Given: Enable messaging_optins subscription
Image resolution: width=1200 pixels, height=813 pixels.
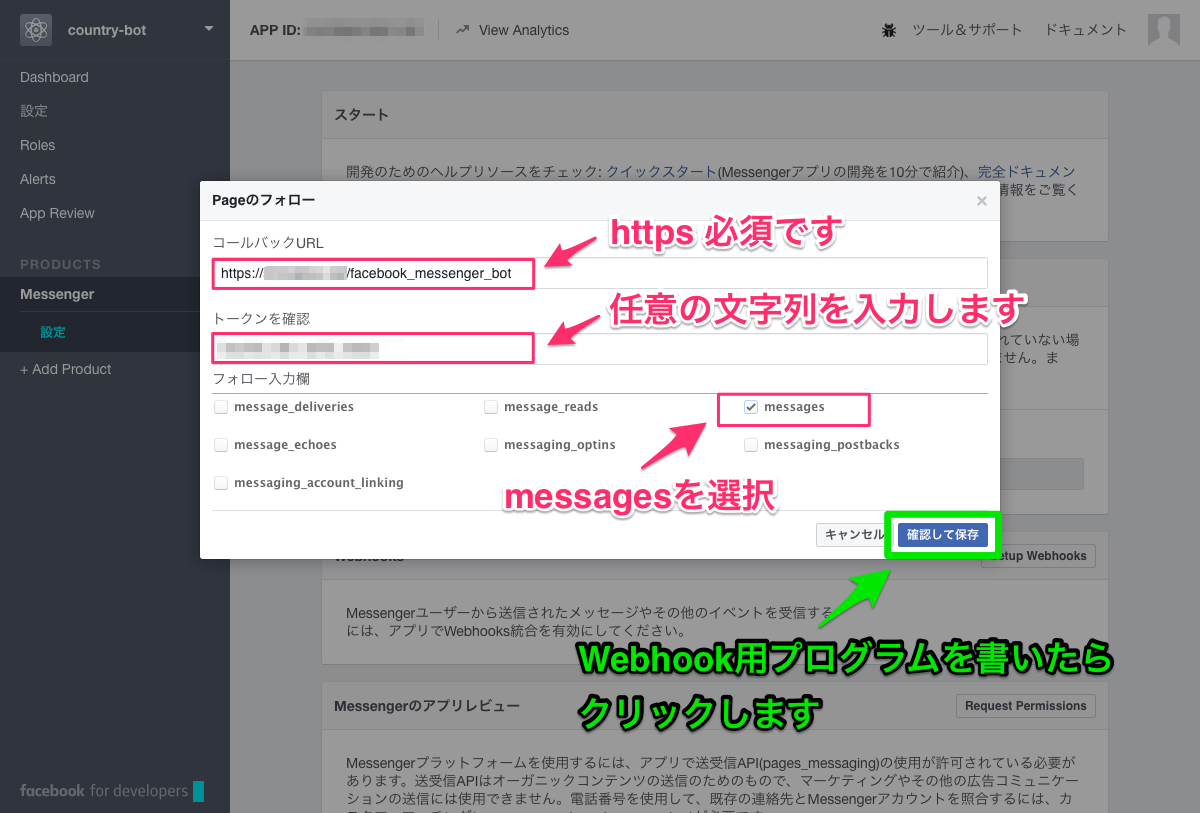Looking at the screenshot, I should coord(491,444).
